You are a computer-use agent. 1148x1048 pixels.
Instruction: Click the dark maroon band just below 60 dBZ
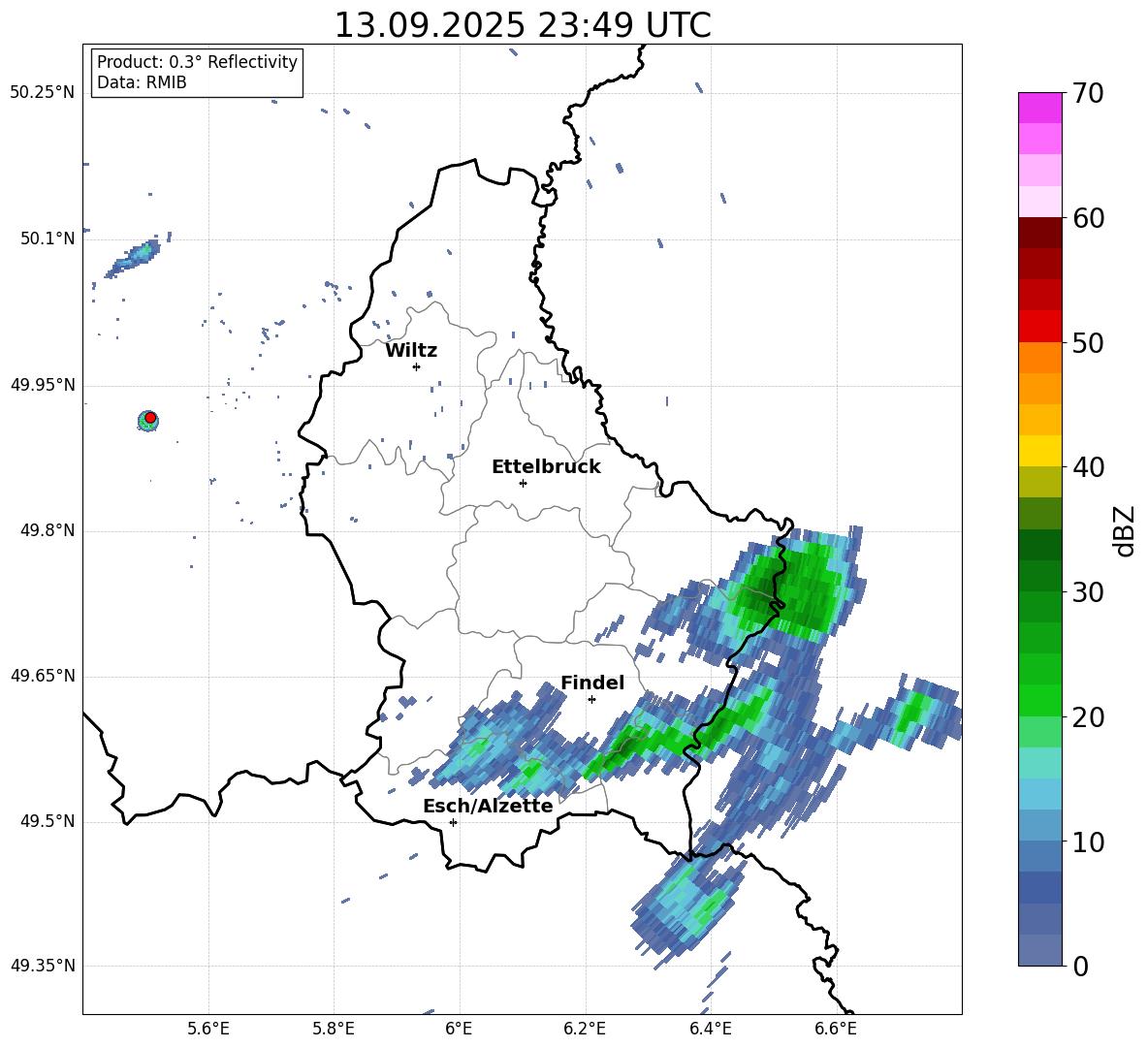1039,233
